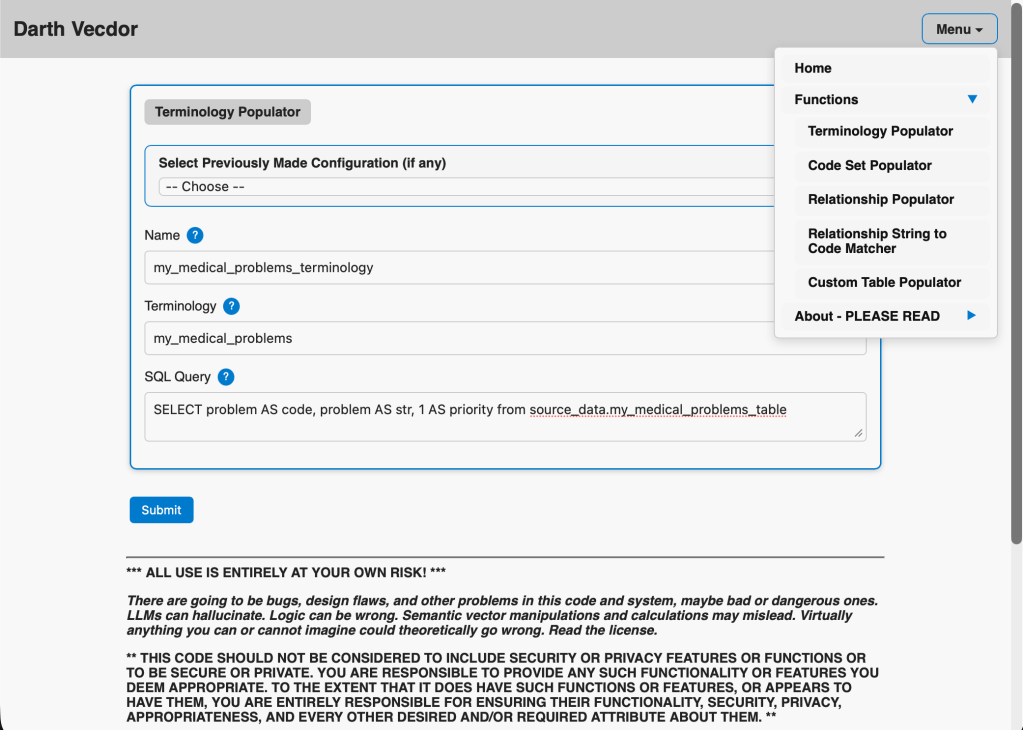Click into the Name input field
Image resolution: width=1023 pixels, height=730 pixels.
[x=460, y=267]
